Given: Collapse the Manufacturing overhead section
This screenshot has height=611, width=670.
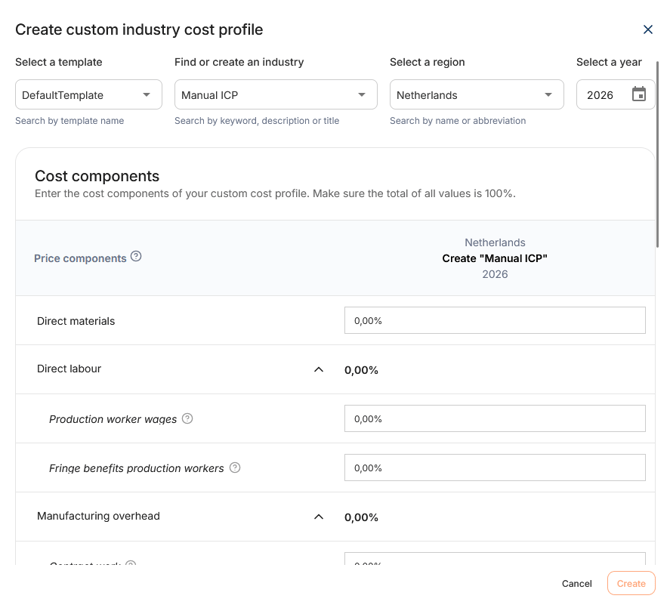Looking at the screenshot, I should tap(318, 517).
